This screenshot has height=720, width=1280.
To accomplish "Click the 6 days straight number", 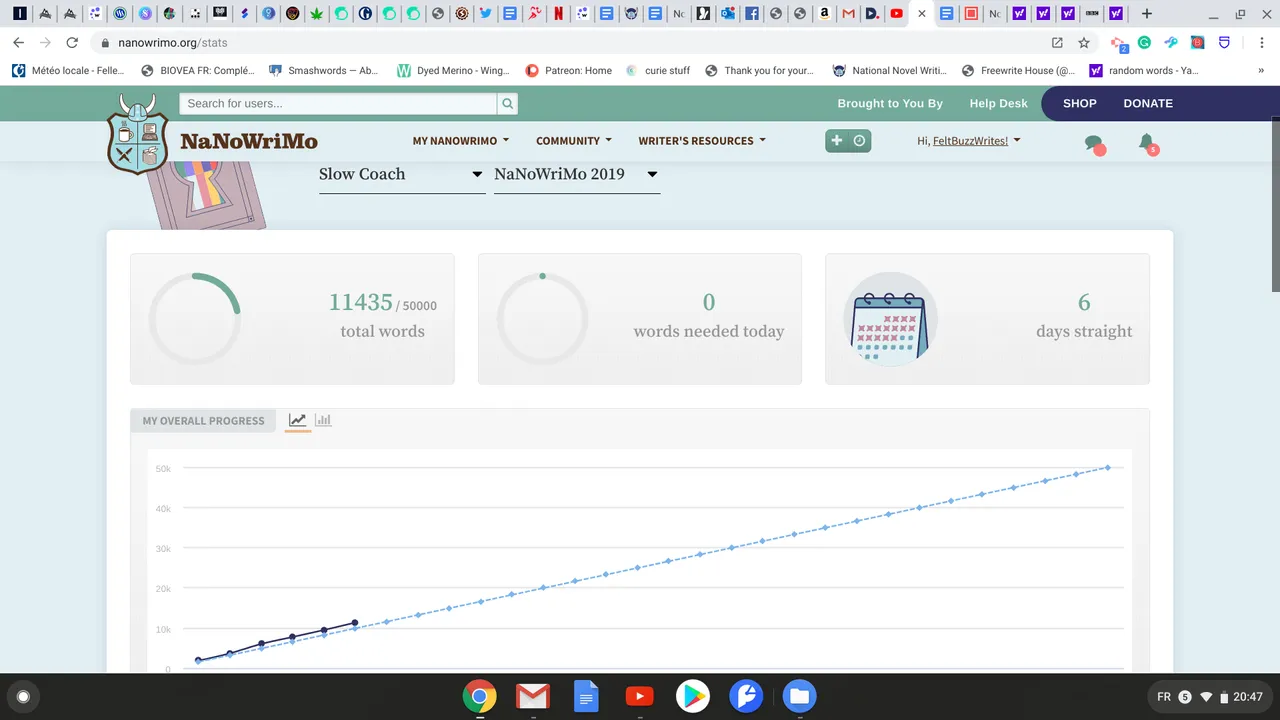I will [1084, 302].
